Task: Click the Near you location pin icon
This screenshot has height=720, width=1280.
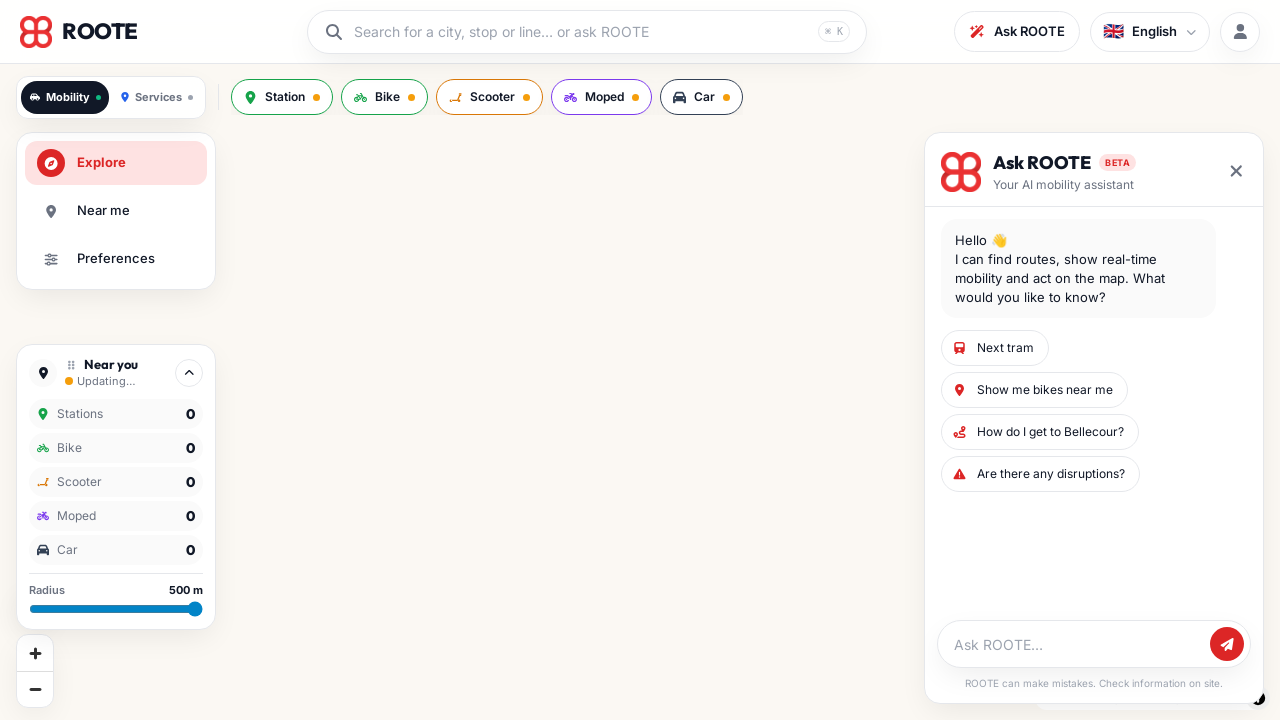Action: click(x=43, y=373)
